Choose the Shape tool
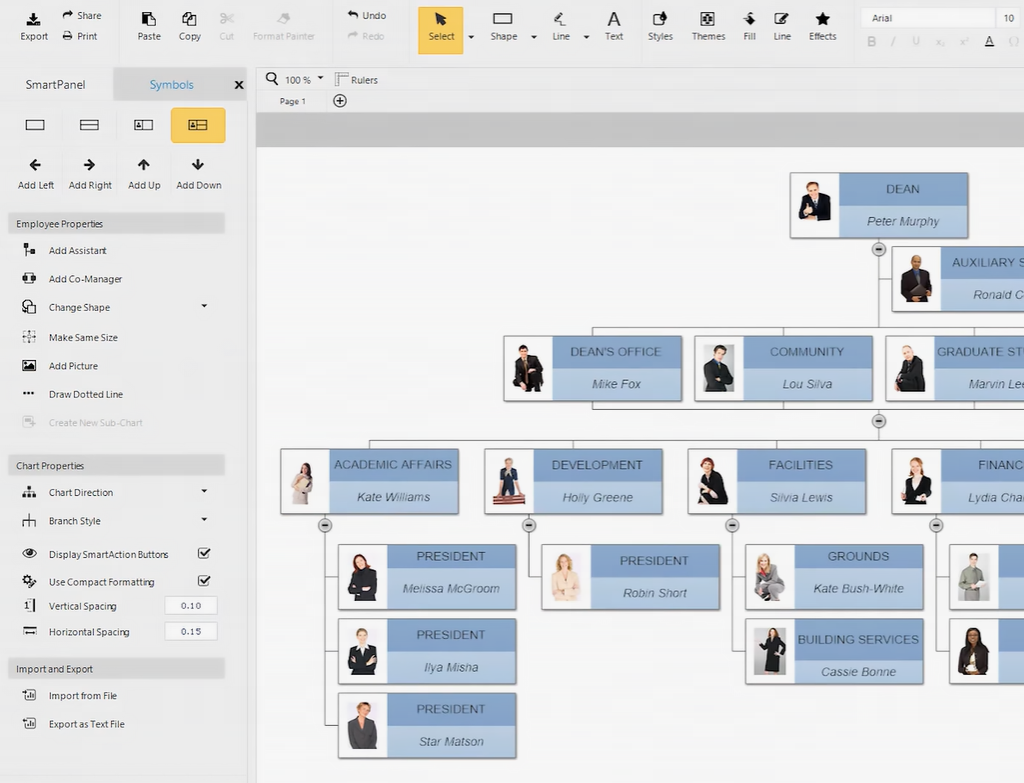 pos(504,26)
